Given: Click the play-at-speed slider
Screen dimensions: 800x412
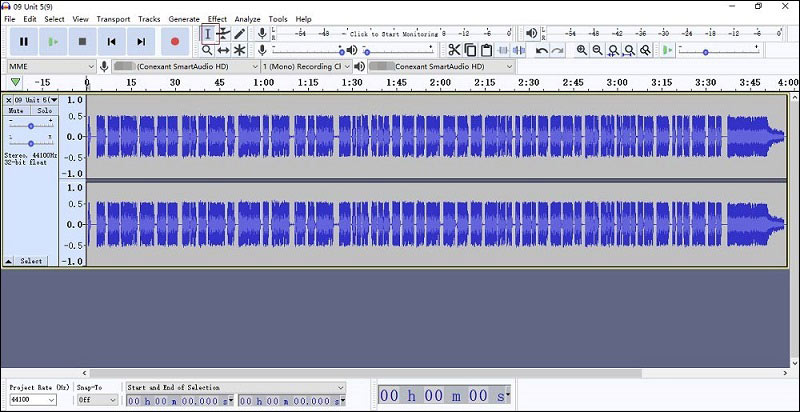Looking at the screenshot, I should [718, 50].
